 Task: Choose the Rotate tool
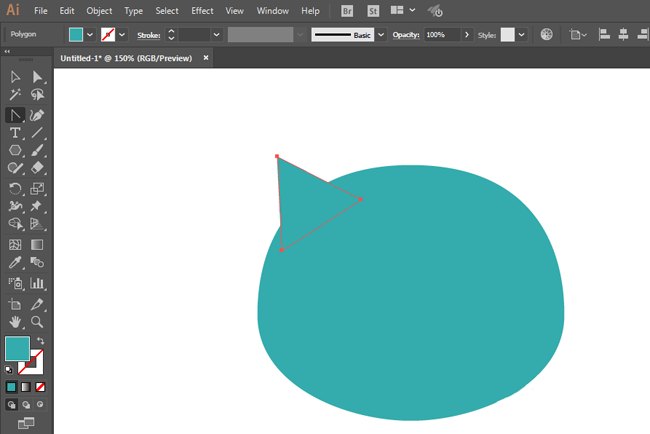point(15,188)
